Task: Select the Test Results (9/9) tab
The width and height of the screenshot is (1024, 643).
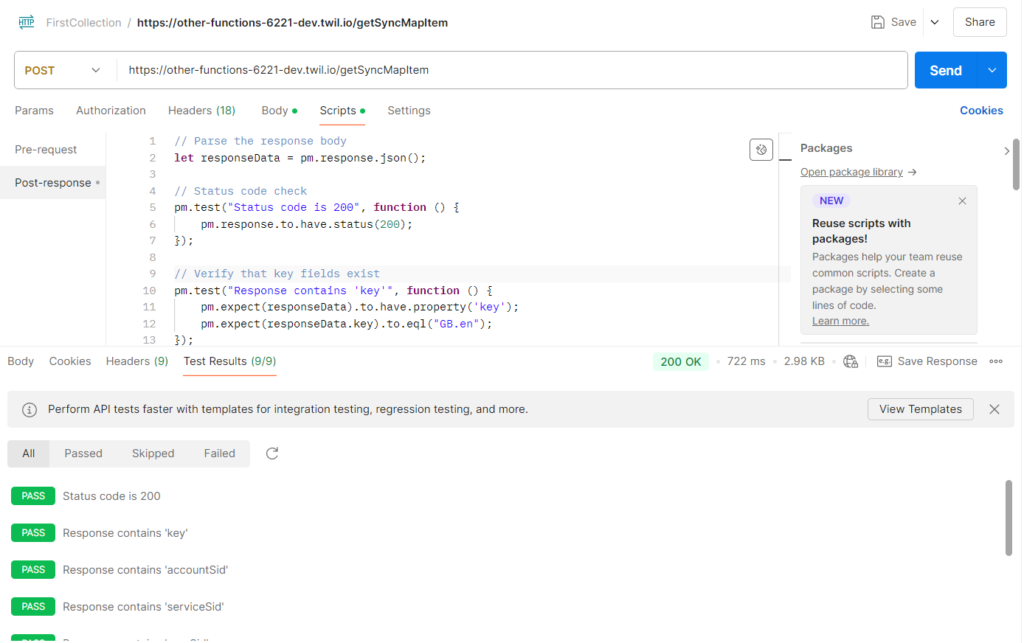Action: point(230,362)
